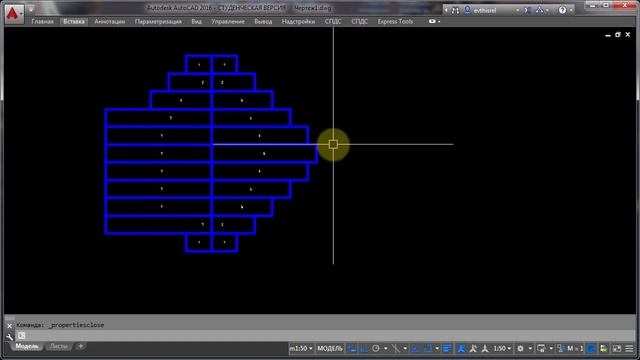Image resolution: width=640 pixels, height=360 pixels.
Task: Switch to the Вставка ribbon tab
Action: 74,22
